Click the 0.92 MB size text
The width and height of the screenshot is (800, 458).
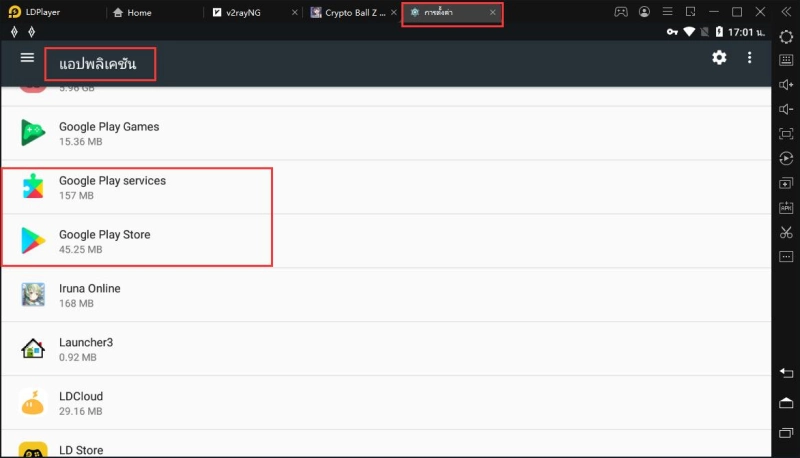pyautogui.click(x=78, y=358)
